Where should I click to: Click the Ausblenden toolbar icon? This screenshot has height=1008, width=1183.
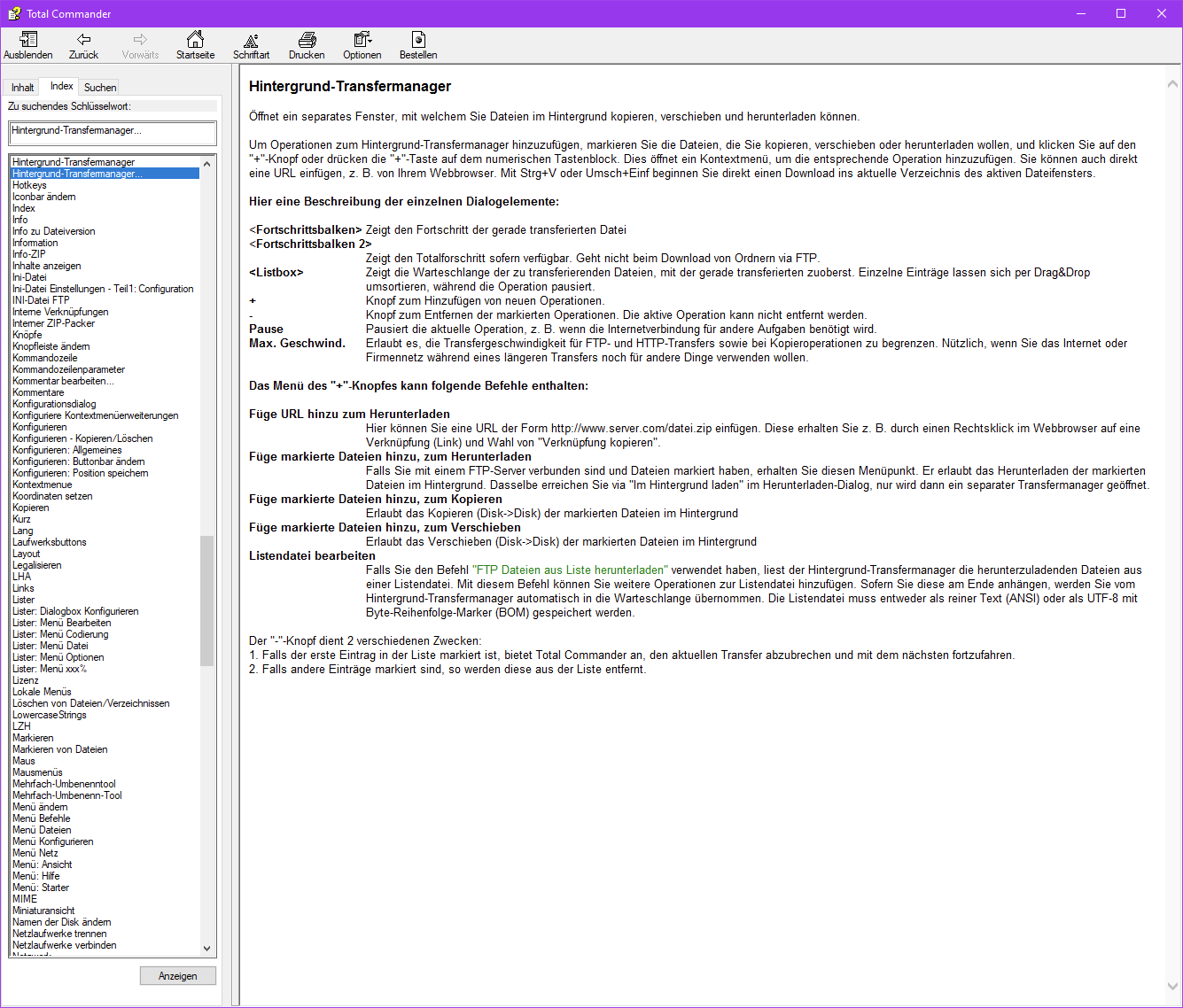click(28, 40)
